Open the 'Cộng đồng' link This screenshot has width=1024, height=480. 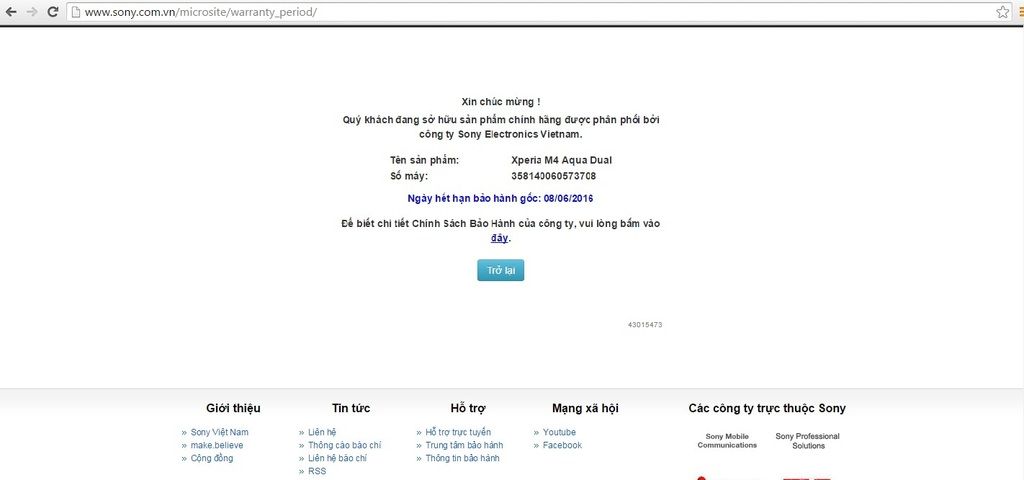(x=211, y=458)
